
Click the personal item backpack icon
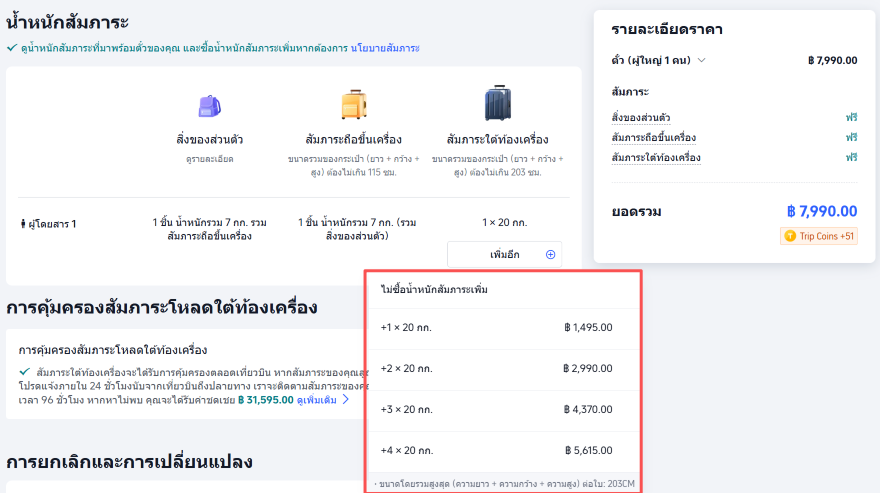point(210,106)
